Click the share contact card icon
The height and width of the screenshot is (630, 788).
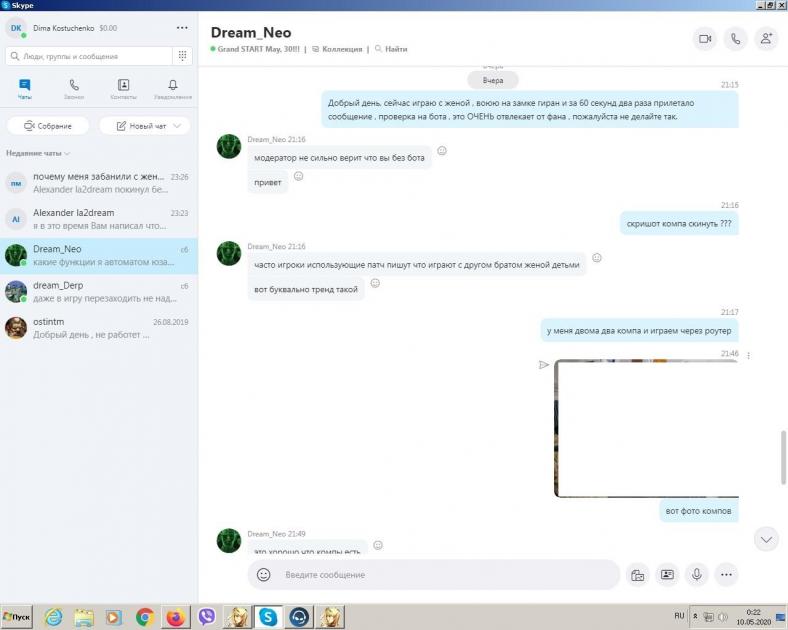667,575
